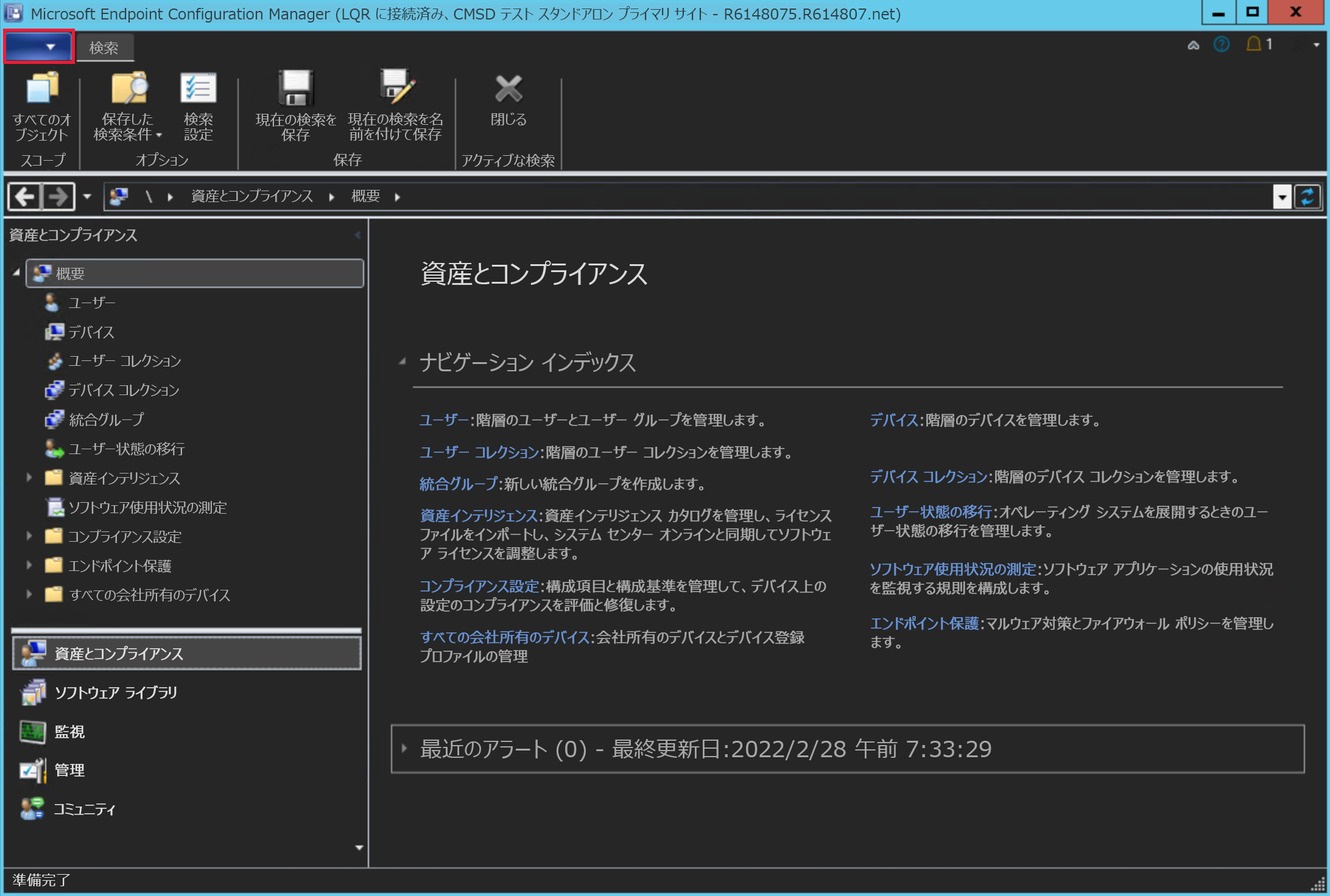Click the Configuration Manager title bar icon

[13, 13]
